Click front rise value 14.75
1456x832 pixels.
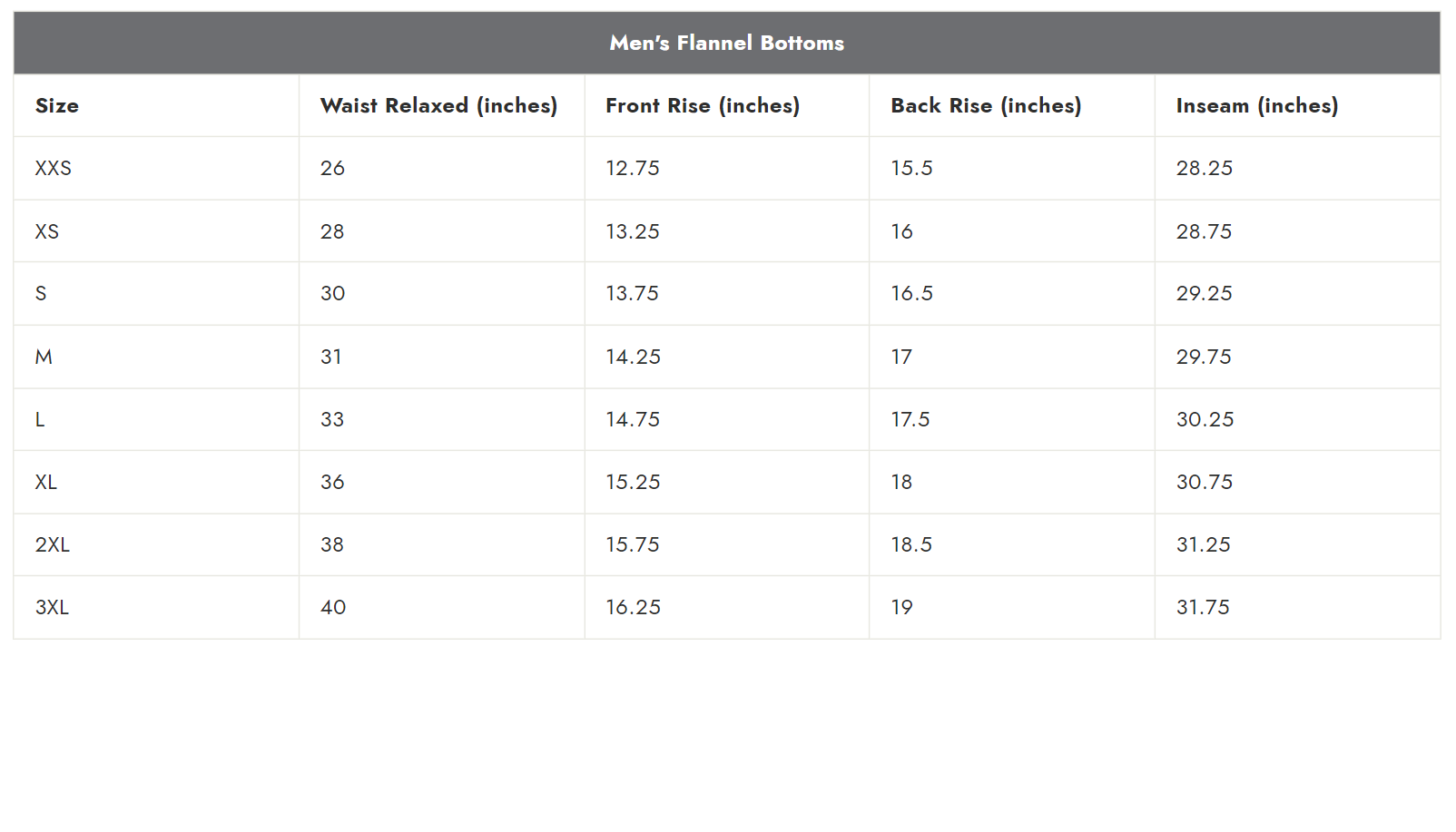tap(633, 419)
